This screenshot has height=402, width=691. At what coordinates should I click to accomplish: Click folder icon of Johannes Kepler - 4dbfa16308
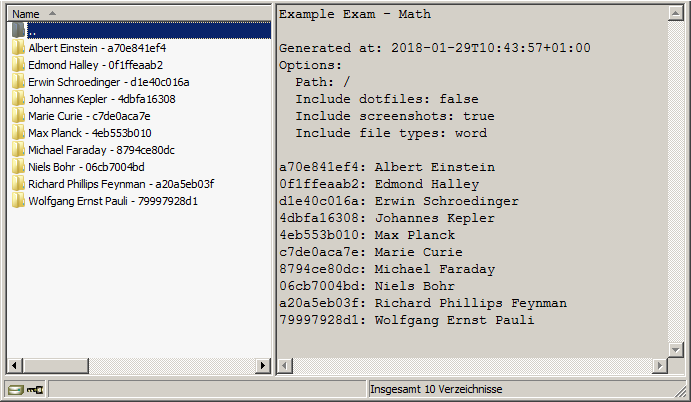pyautogui.click(x=18, y=99)
